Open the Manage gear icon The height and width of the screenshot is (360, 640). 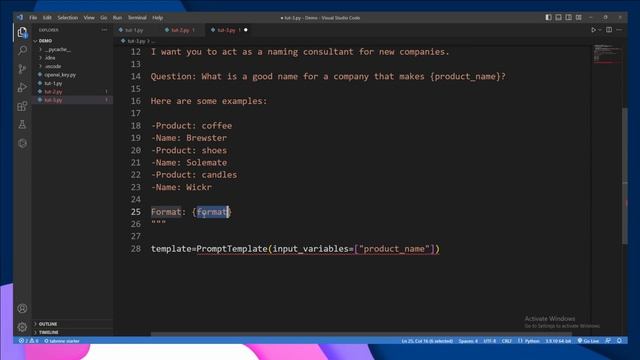[22, 327]
